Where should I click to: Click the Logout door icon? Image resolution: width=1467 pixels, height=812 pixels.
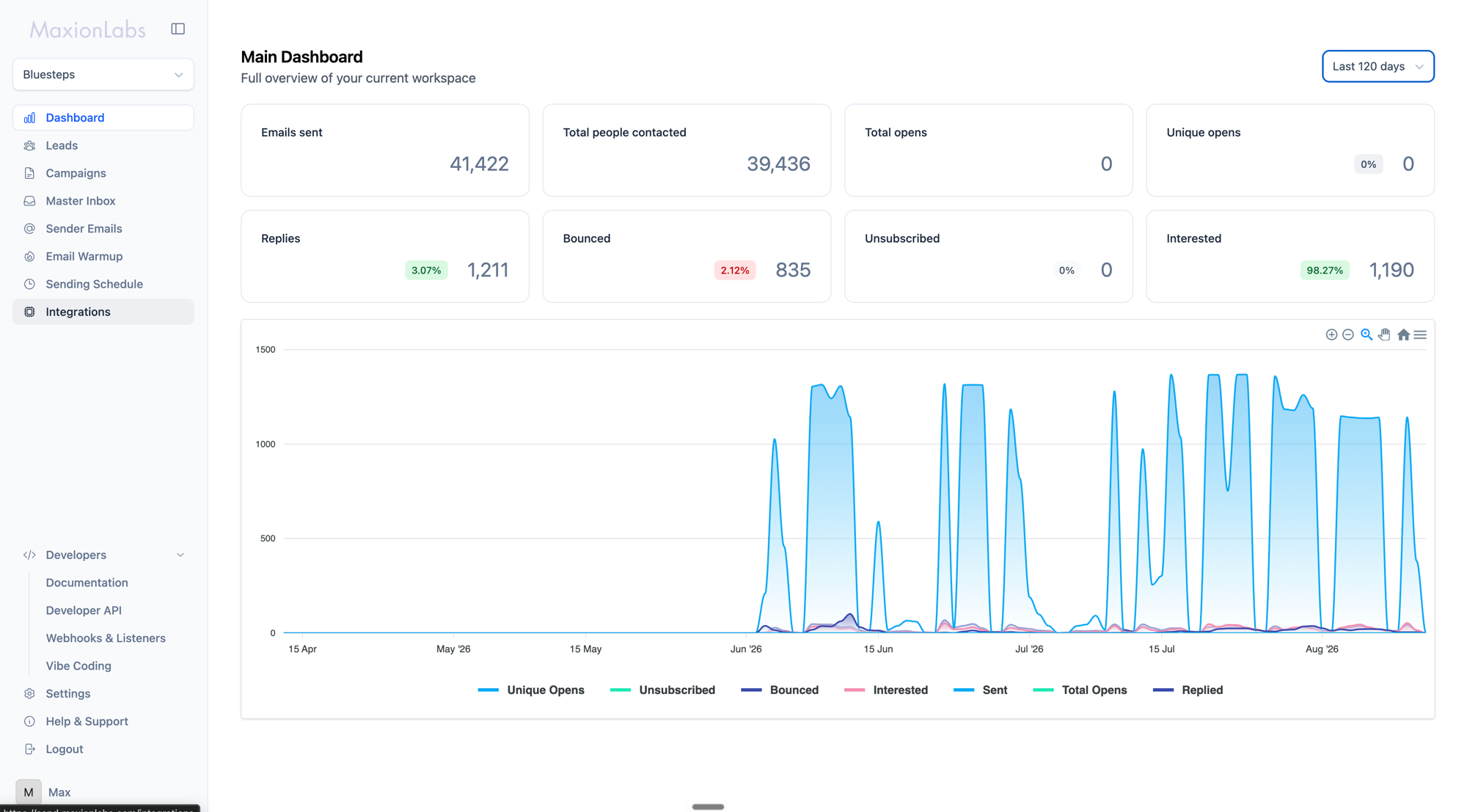pos(29,749)
